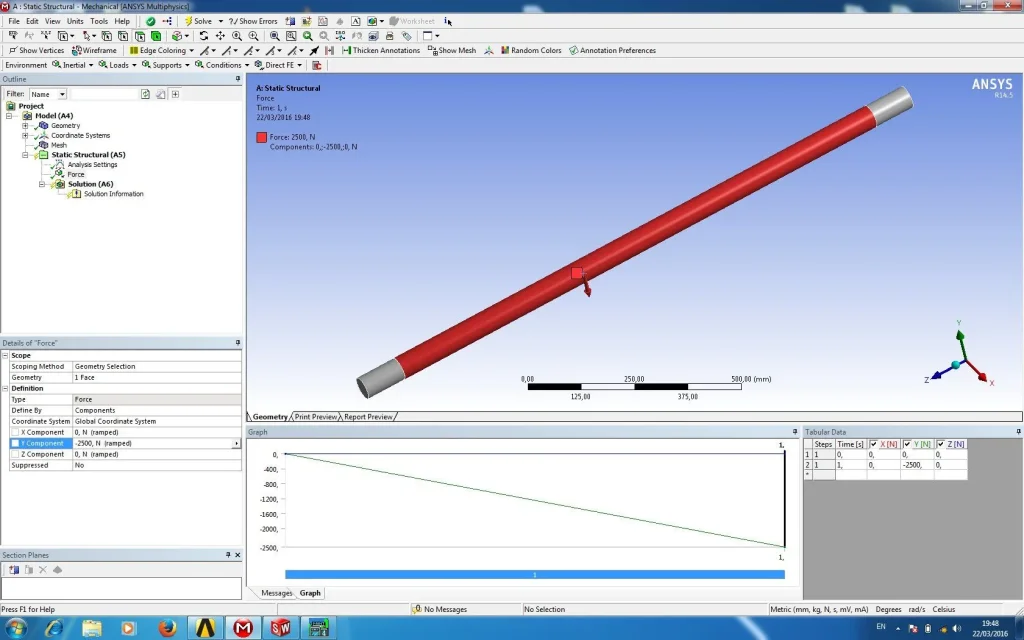Toggle the Z Component parameter checkbox
This screenshot has height=640, width=1024.
pos(15,454)
